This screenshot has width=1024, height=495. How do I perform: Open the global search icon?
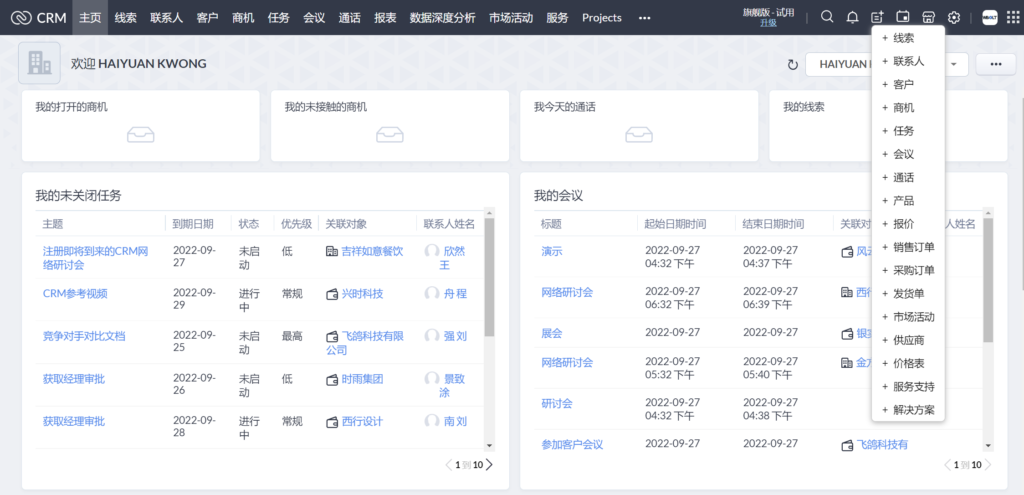click(826, 17)
